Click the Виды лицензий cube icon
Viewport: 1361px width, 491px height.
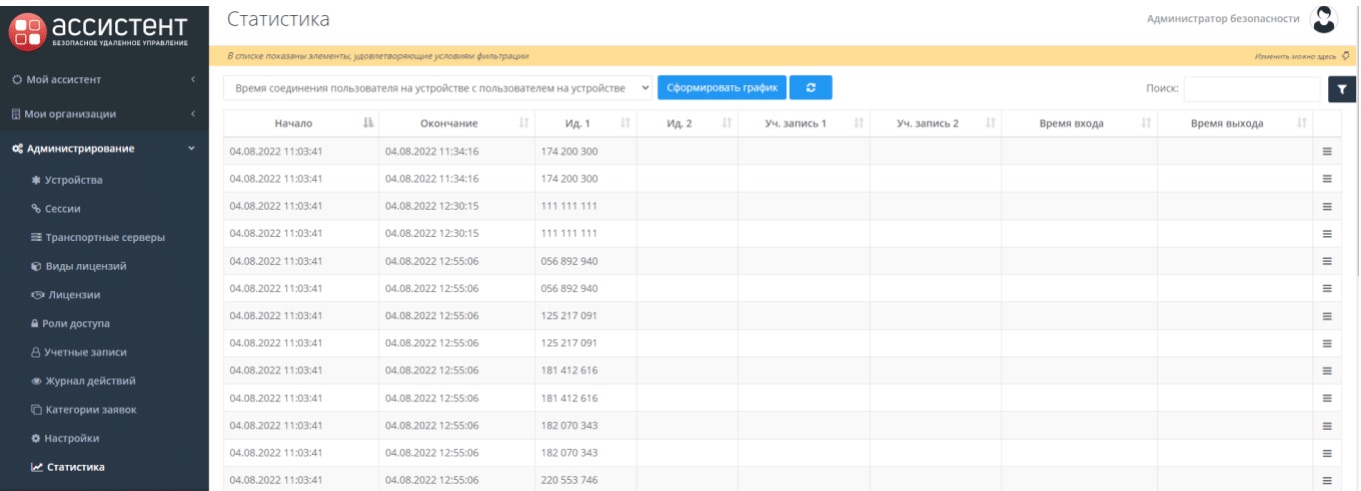pyautogui.click(x=36, y=266)
